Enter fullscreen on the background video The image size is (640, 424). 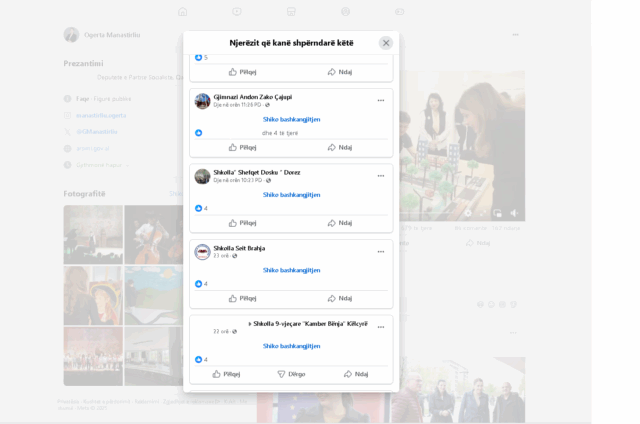point(483,213)
